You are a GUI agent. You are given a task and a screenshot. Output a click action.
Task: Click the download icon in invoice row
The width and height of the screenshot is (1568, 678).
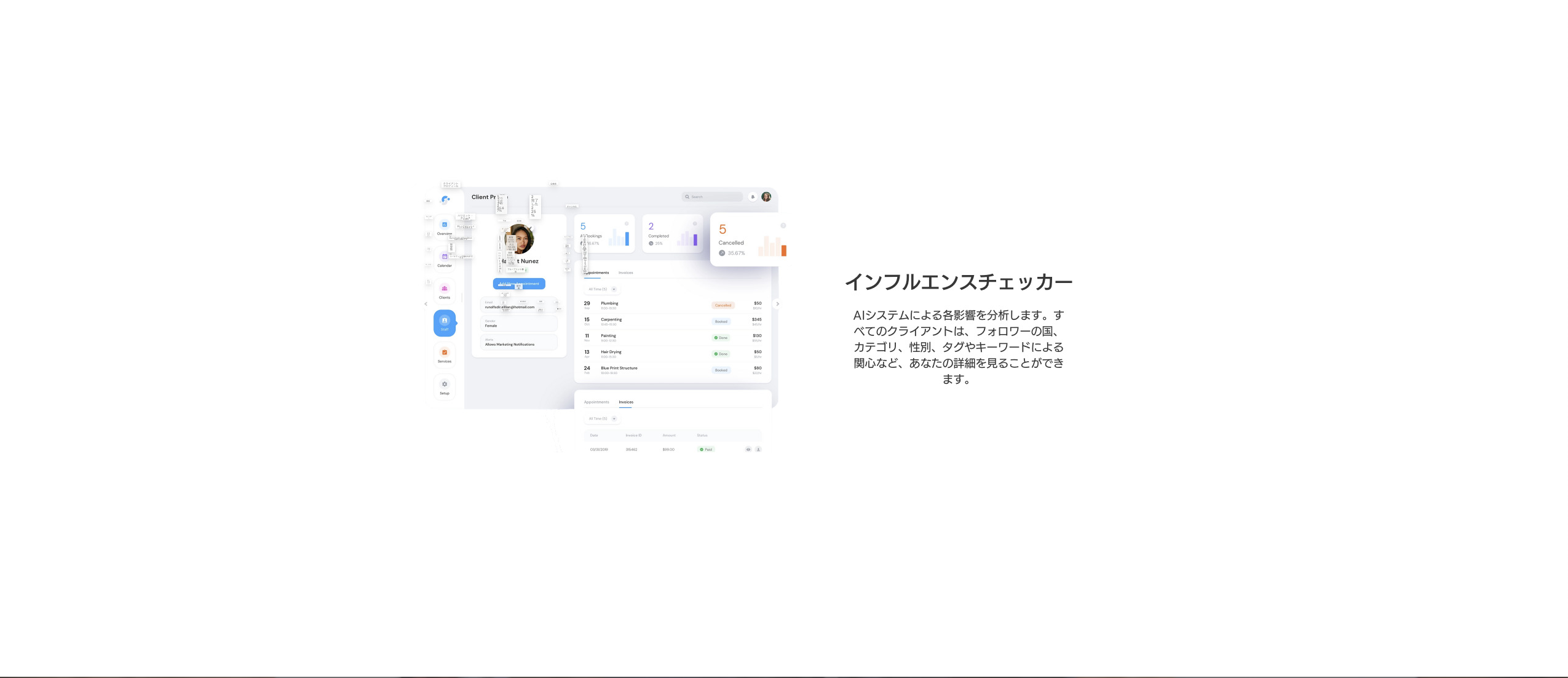[758, 450]
